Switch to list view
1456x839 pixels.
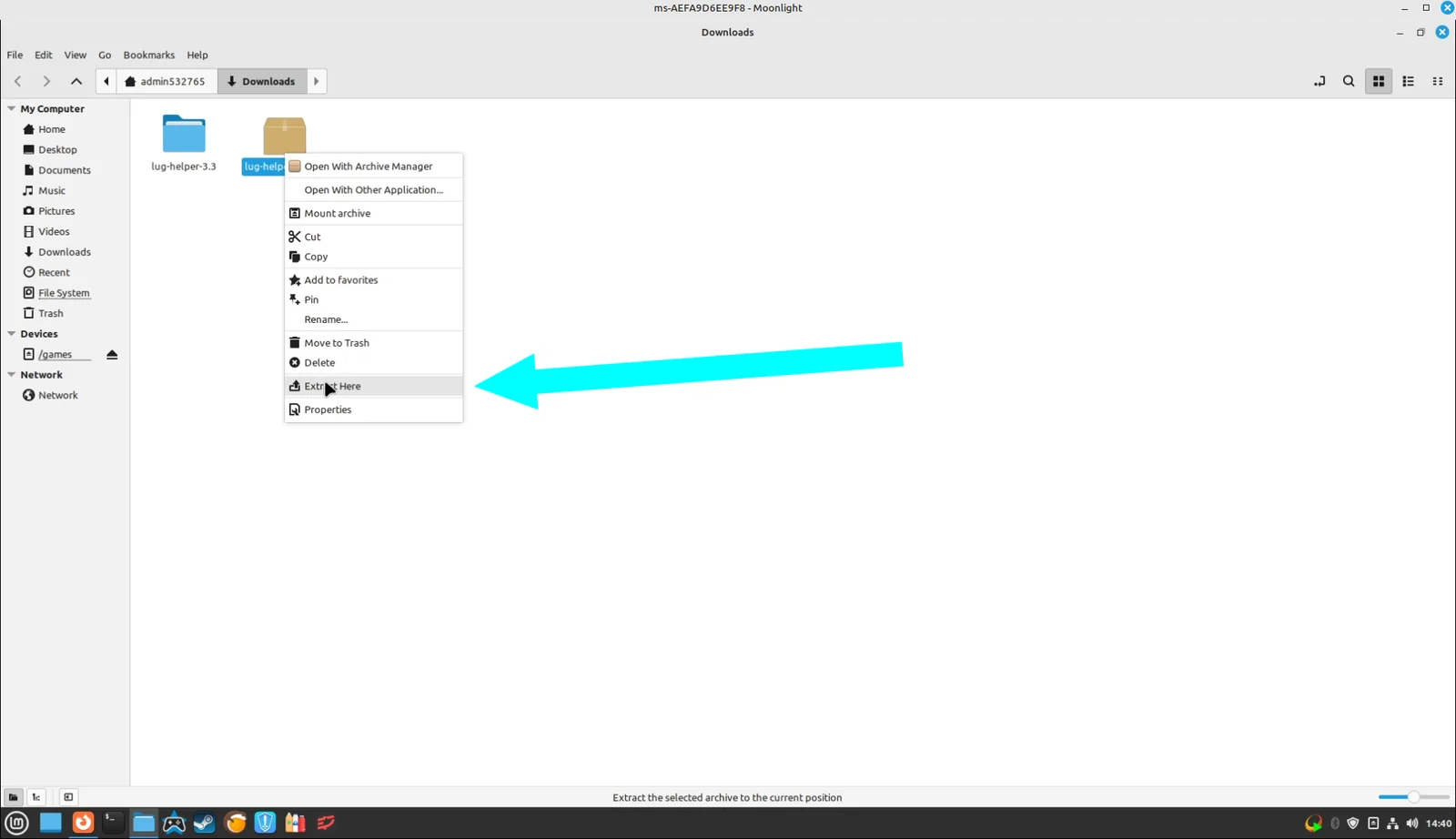point(1408,81)
